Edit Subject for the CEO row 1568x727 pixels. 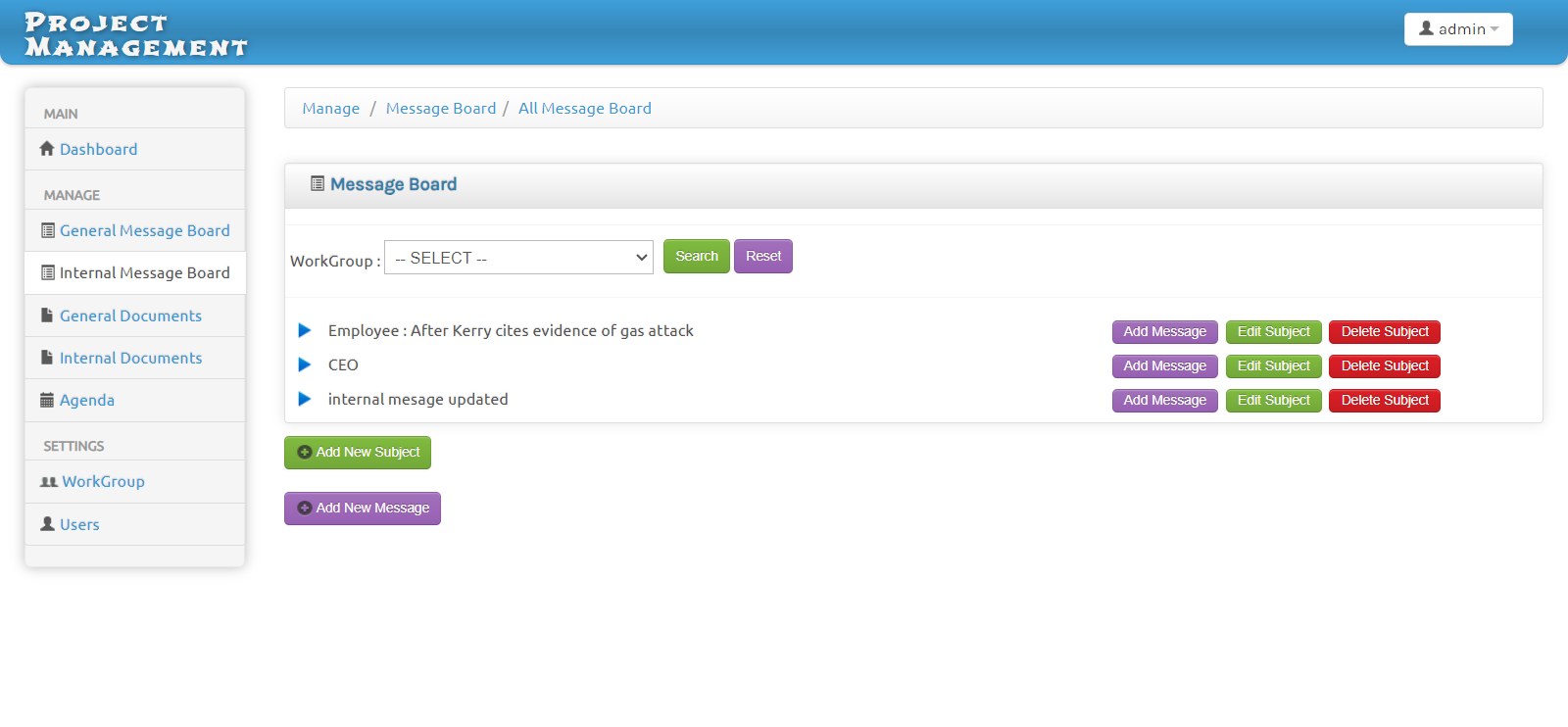coord(1274,366)
